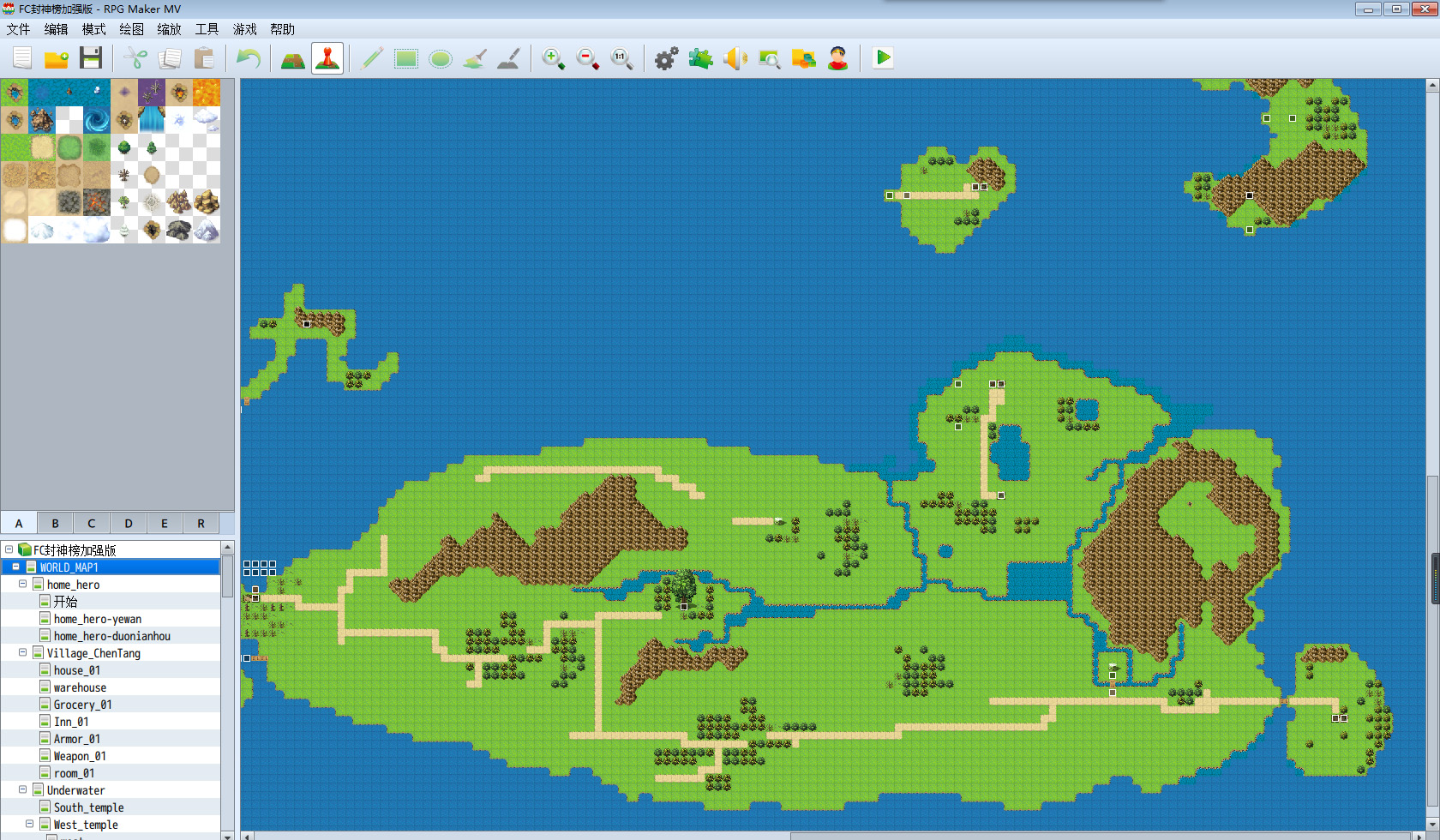
Task: Switch to tileset tab R
Action: tap(201, 523)
